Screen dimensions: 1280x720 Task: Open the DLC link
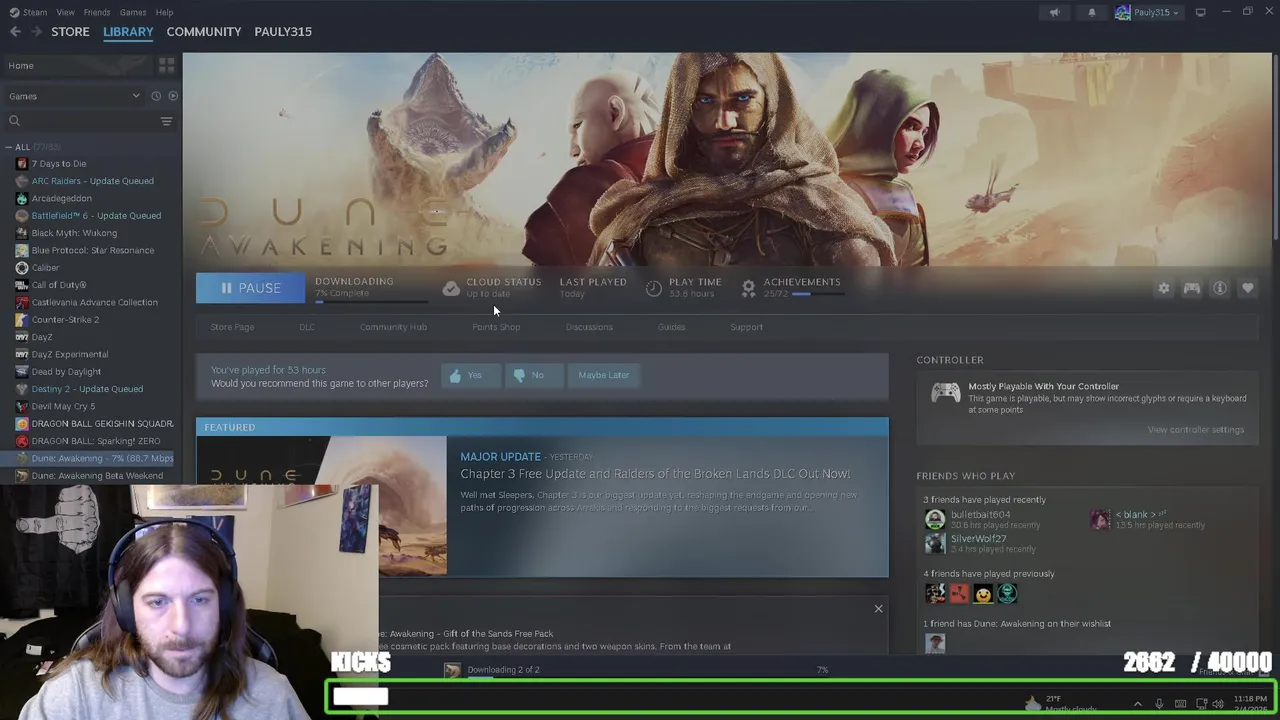tap(307, 327)
